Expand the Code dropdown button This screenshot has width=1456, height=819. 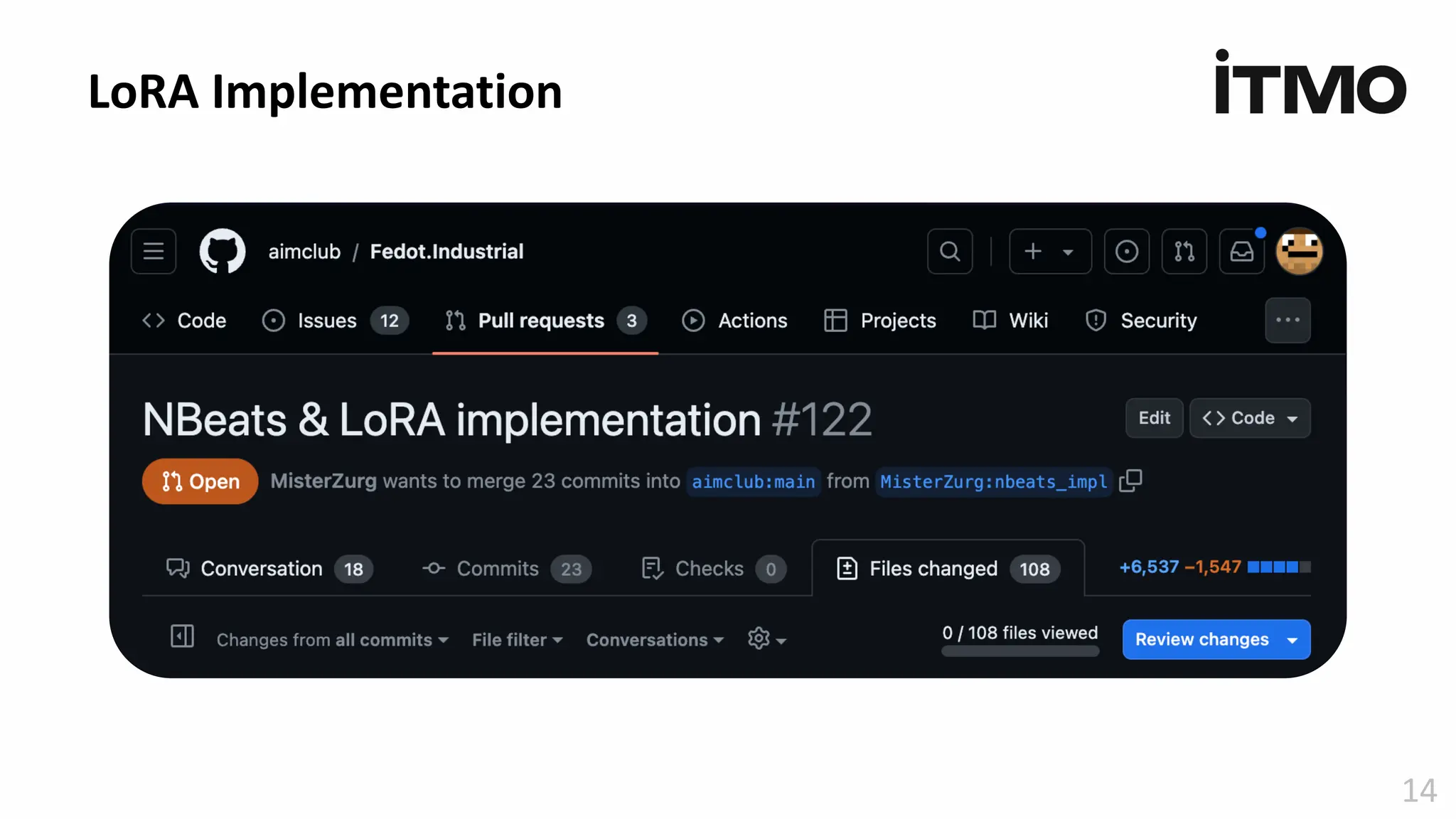[1250, 418]
